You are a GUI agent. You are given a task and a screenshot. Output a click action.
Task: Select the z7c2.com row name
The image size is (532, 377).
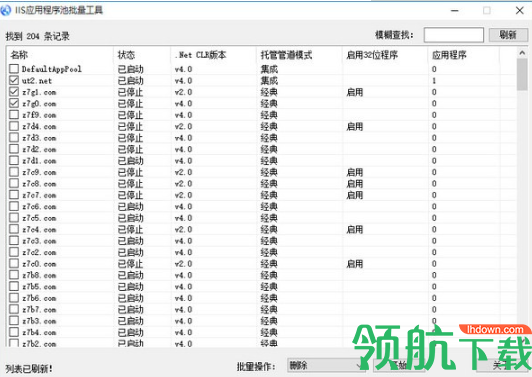click(x=39, y=252)
